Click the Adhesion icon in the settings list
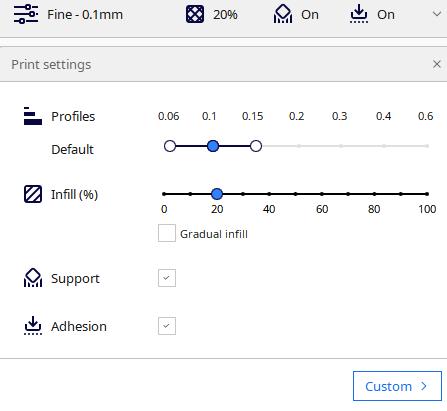Screen dimensions: 447x411 pos(33,326)
